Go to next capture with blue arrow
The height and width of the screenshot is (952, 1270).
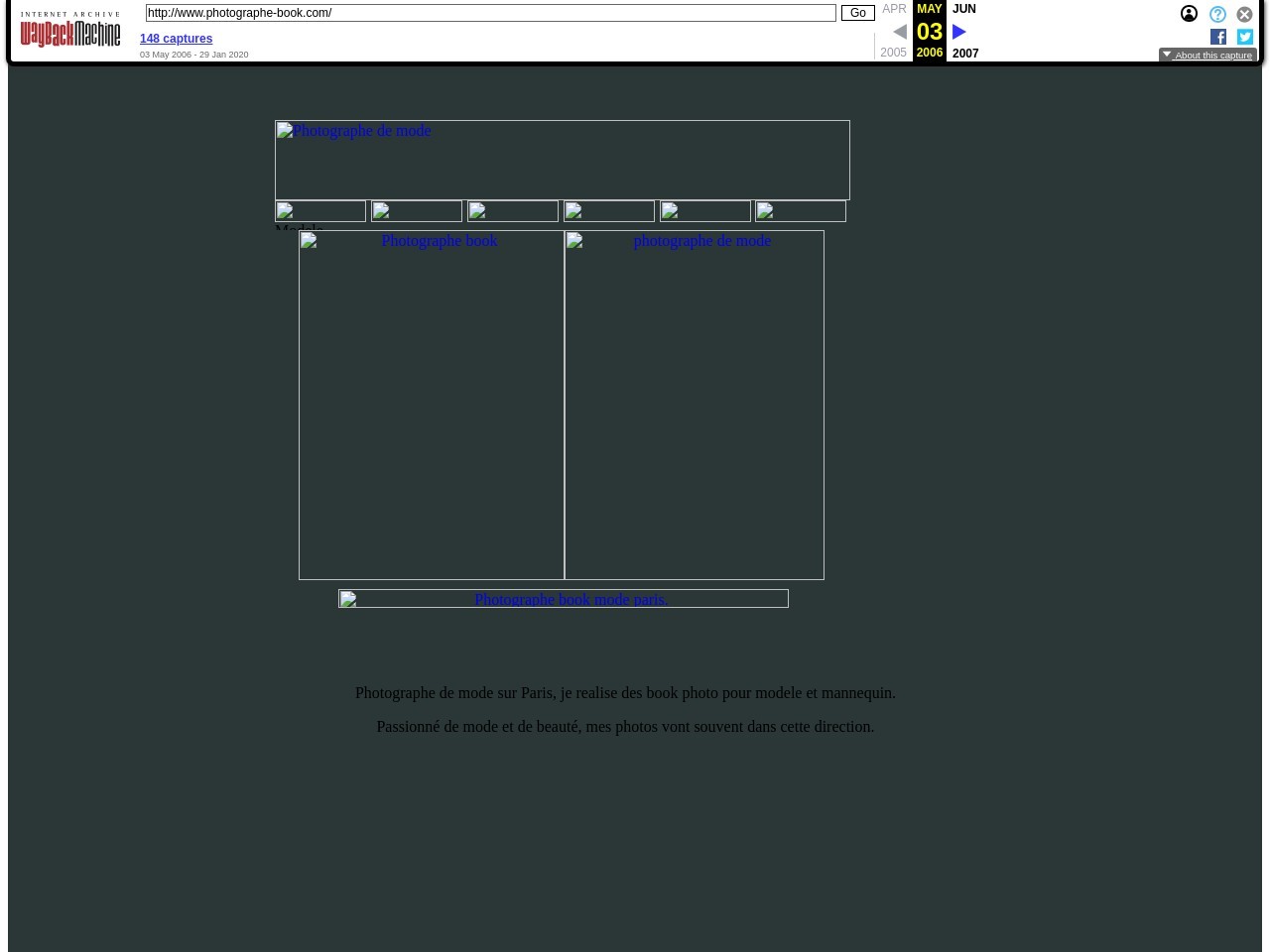(959, 32)
